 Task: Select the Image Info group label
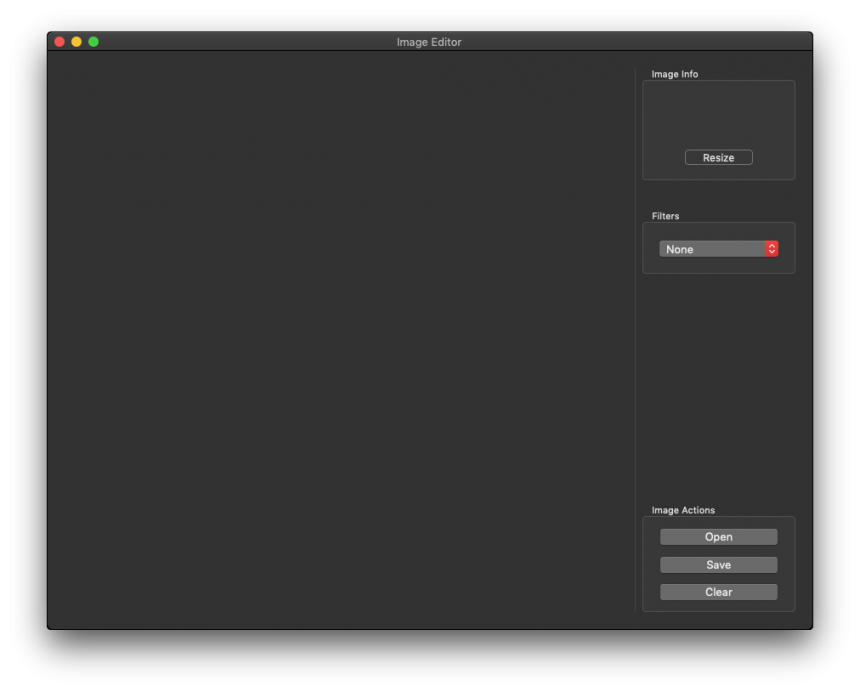point(675,74)
